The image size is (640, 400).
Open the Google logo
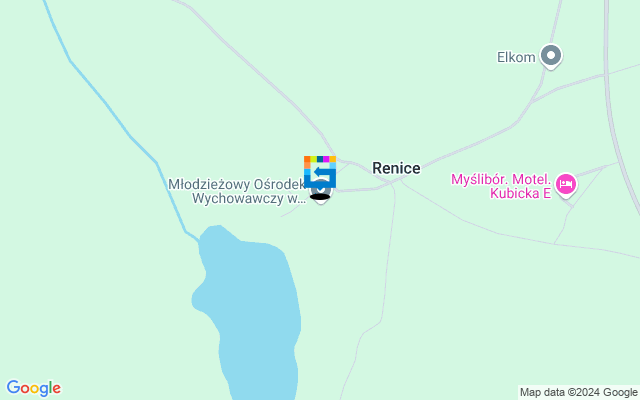tap(33, 389)
